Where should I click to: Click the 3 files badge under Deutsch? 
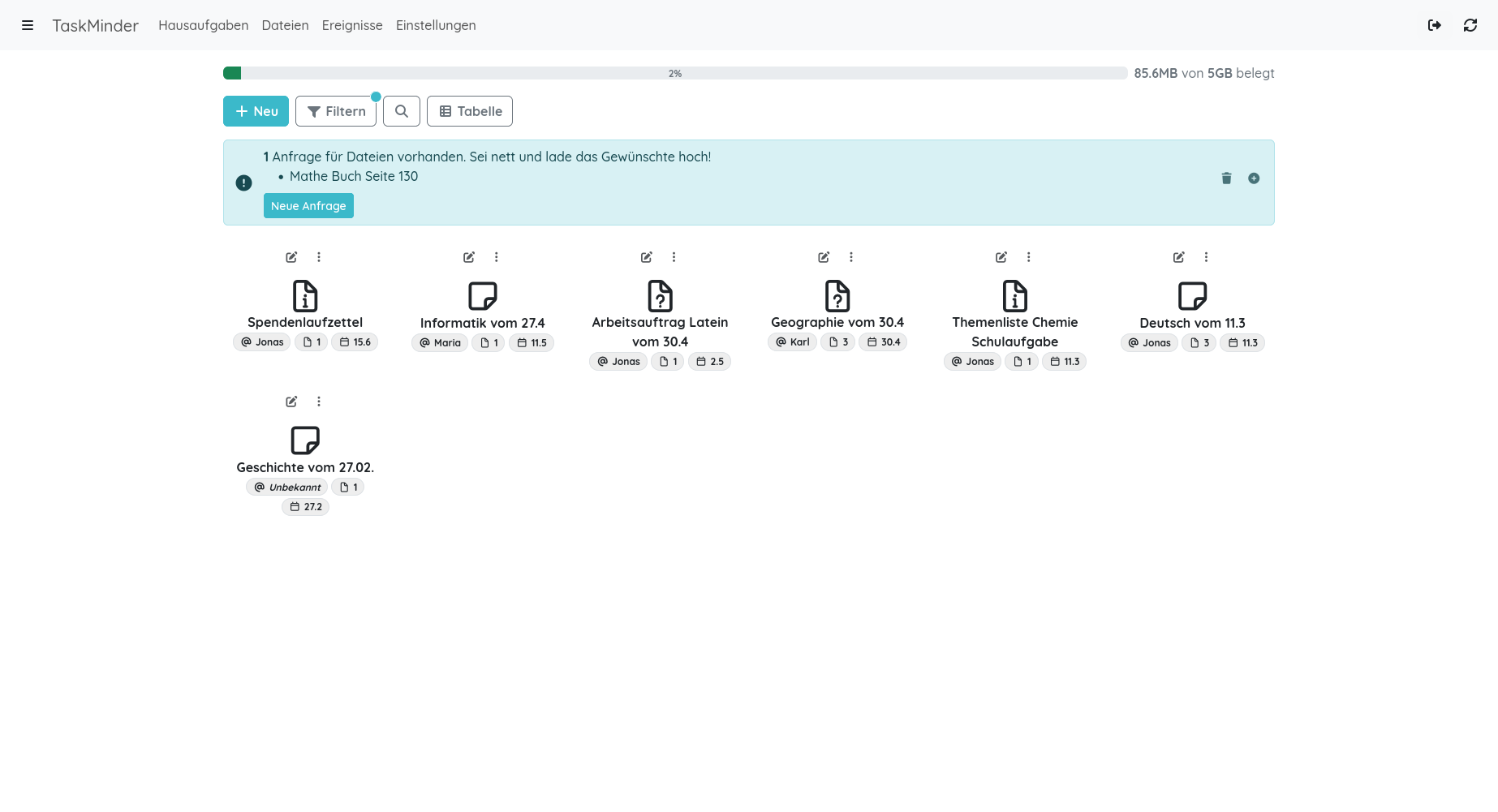point(1199,342)
